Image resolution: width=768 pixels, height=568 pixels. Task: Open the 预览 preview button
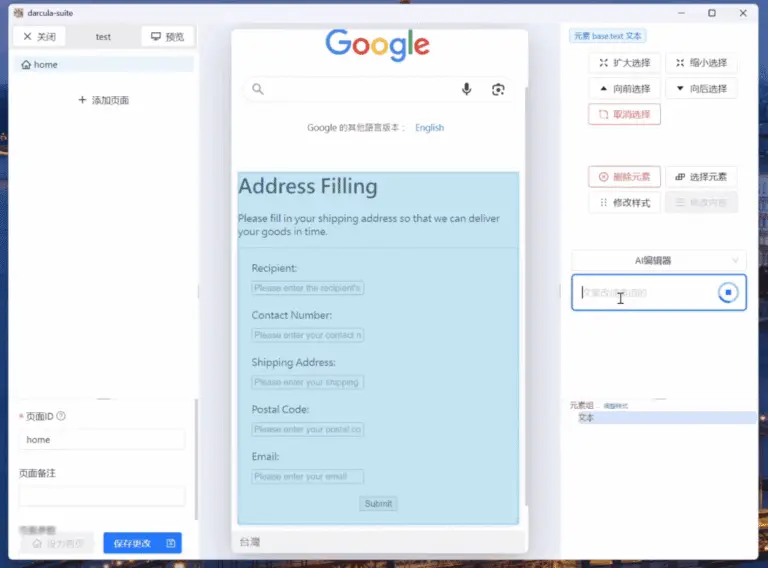click(x=168, y=37)
